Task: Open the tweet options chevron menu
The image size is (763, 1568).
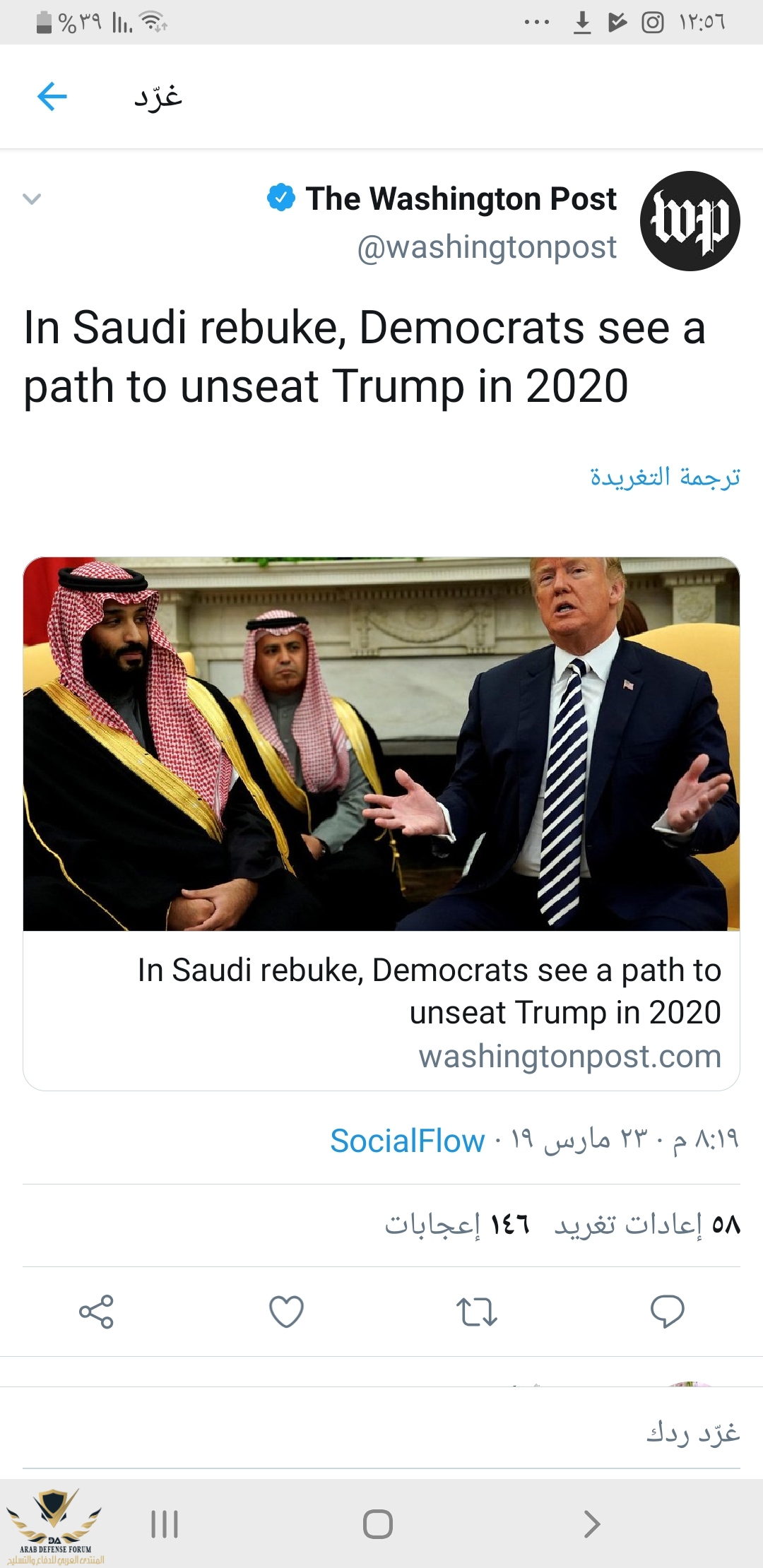Action: (32, 199)
